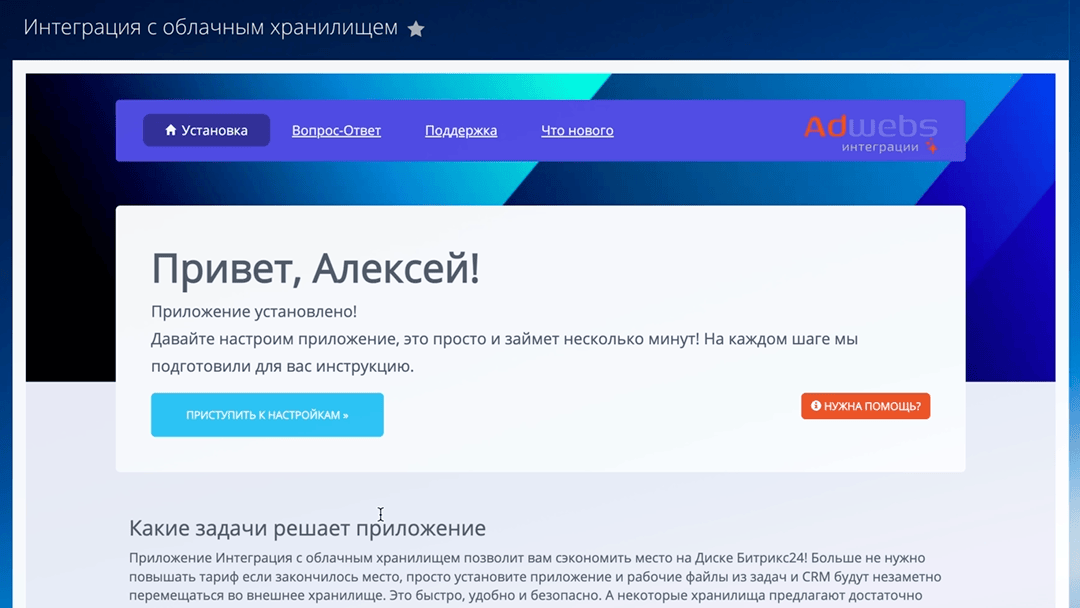Click the Привет, Алексей! heading
Screen dimensions: 1080x608
pyautogui.click(x=315, y=268)
